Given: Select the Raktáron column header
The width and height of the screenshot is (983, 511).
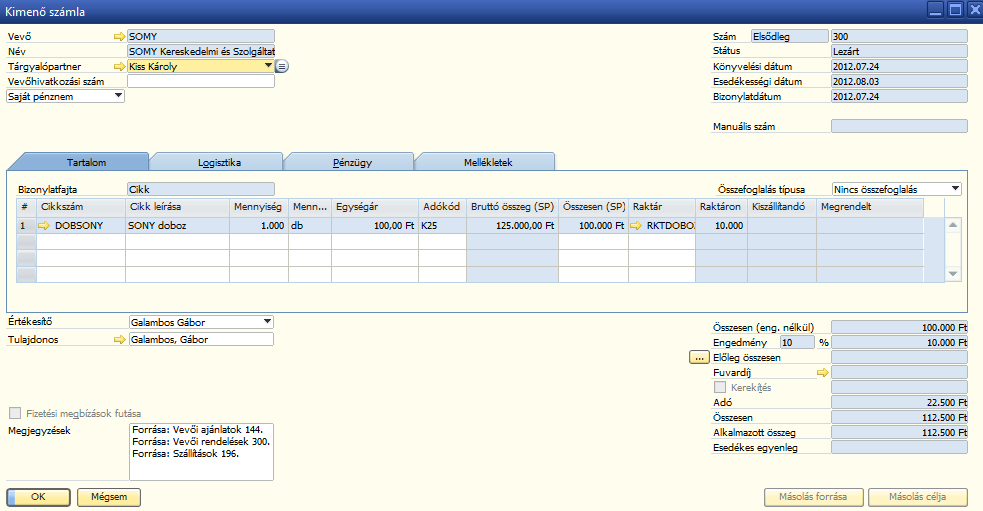Looking at the screenshot, I should coord(721,207).
